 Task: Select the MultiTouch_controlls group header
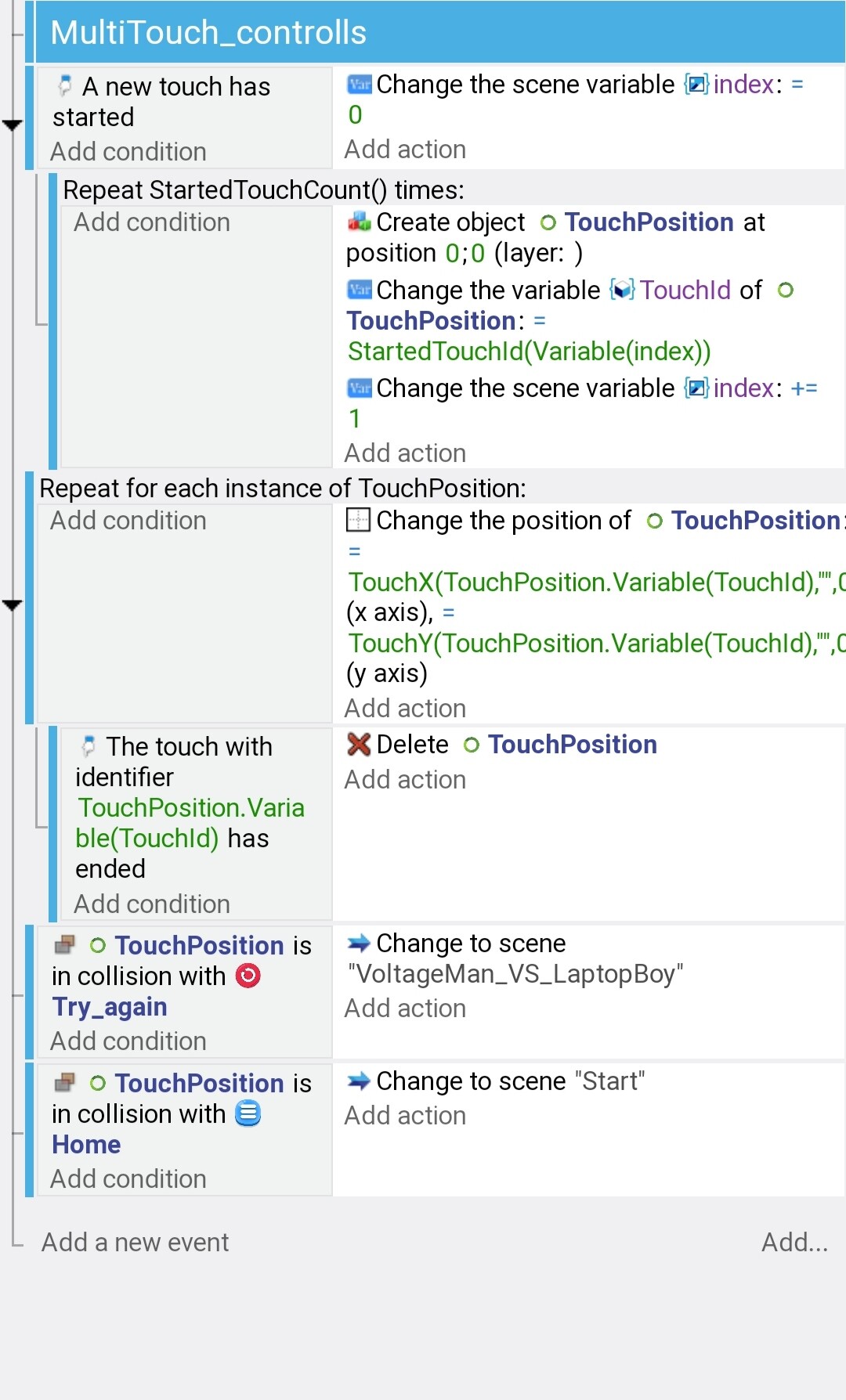coord(440,32)
